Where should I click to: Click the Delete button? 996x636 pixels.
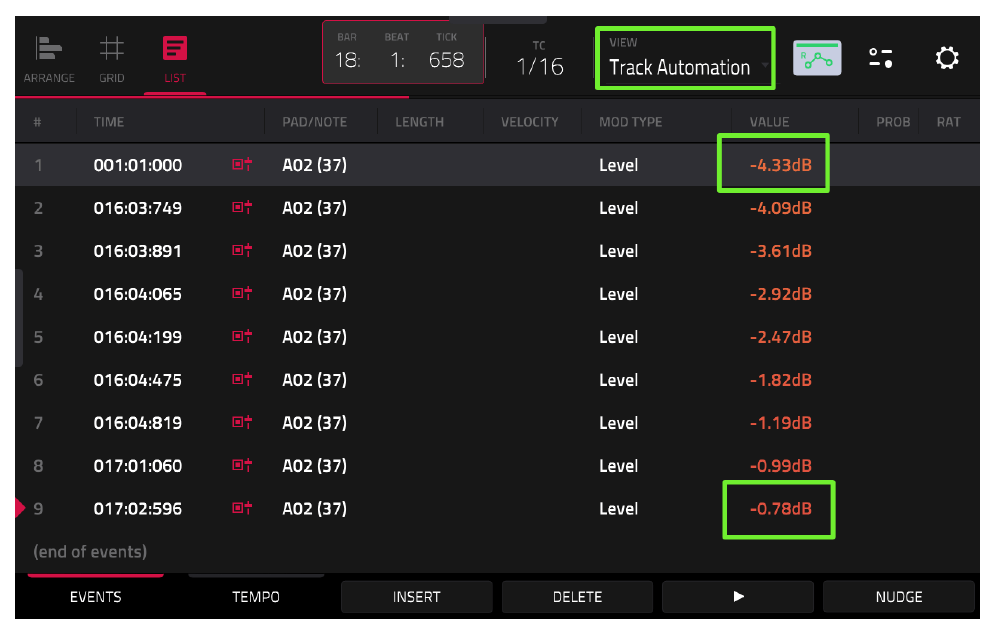click(x=577, y=597)
